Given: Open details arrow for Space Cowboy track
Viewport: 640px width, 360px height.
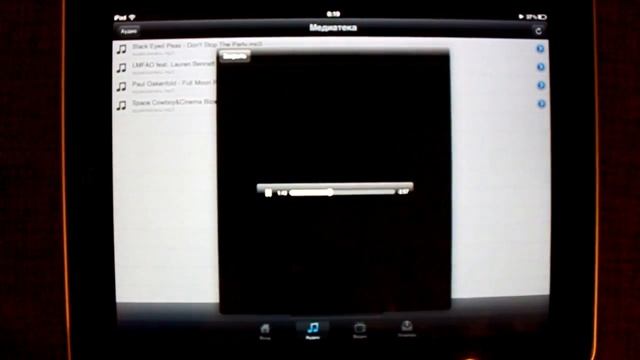Looking at the screenshot, I should (541, 104).
